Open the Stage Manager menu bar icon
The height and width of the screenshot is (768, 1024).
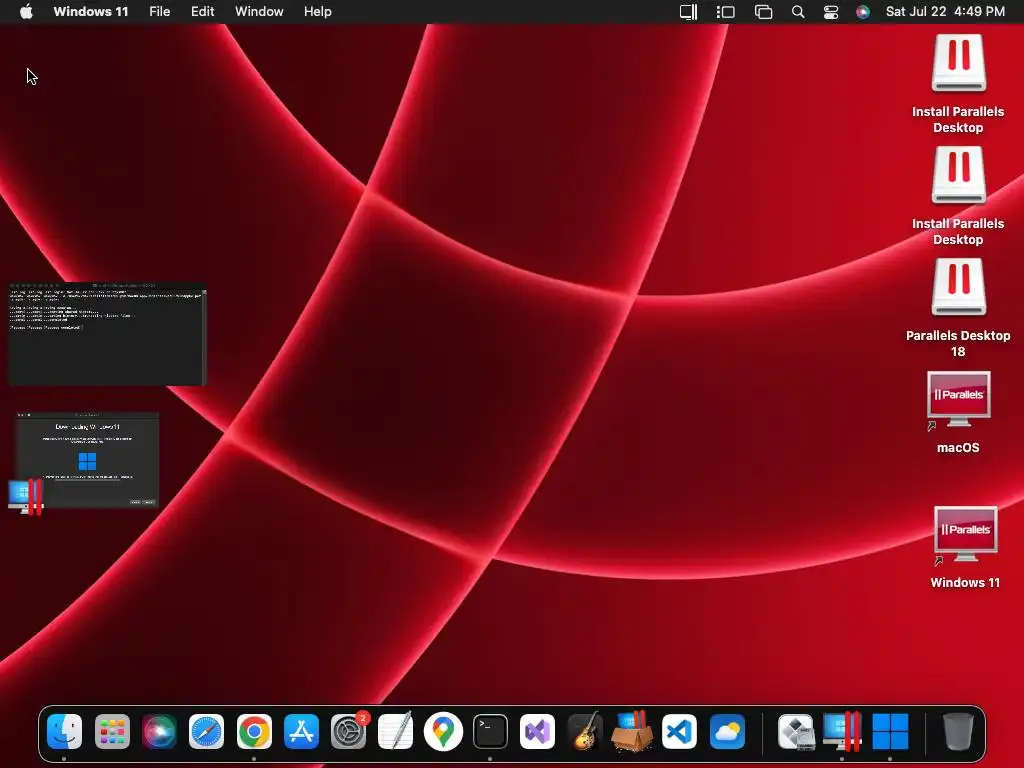click(726, 12)
